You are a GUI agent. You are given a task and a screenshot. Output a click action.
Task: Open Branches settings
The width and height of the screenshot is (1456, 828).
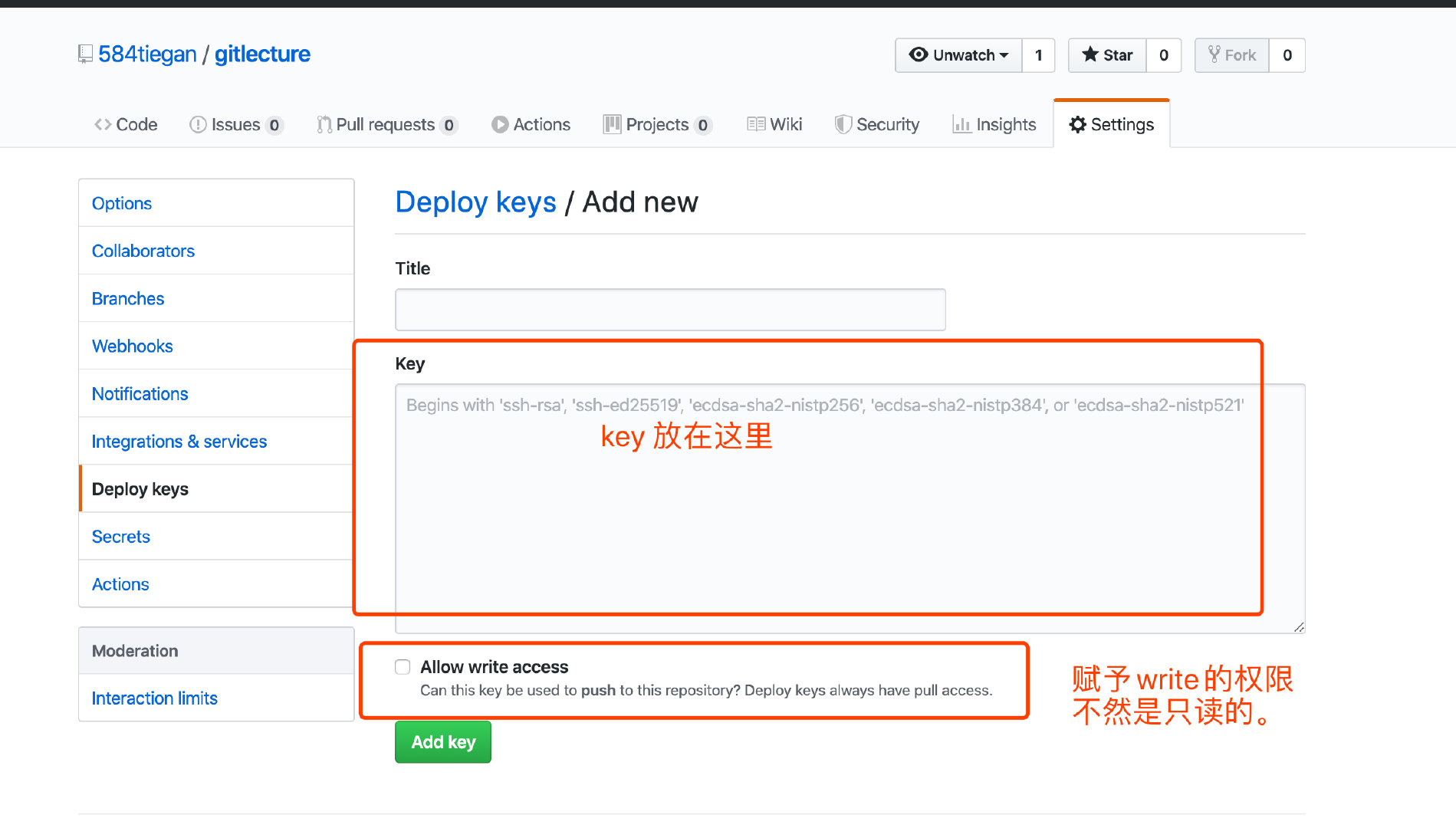click(x=216, y=298)
